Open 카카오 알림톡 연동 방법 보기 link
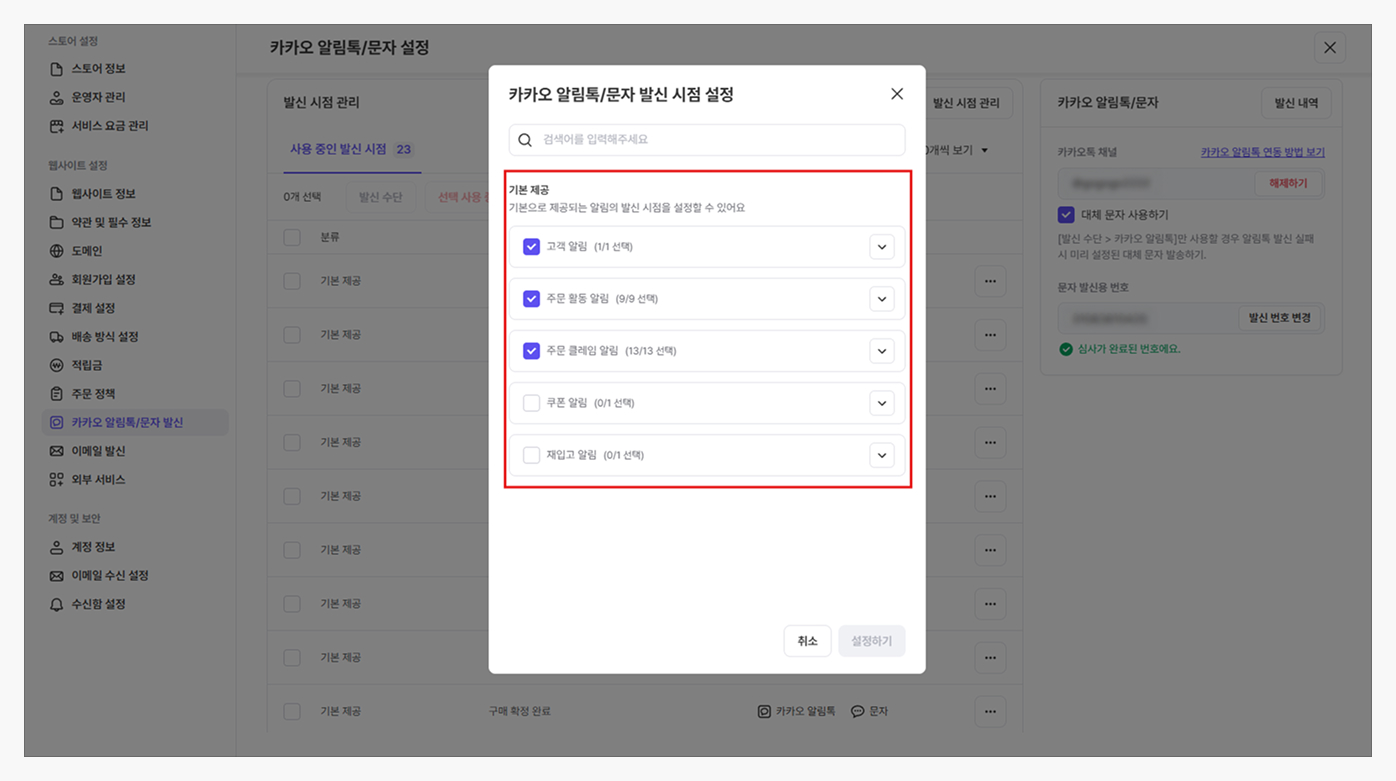Image resolution: width=1396 pixels, height=781 pixels. coord(1262,152)
